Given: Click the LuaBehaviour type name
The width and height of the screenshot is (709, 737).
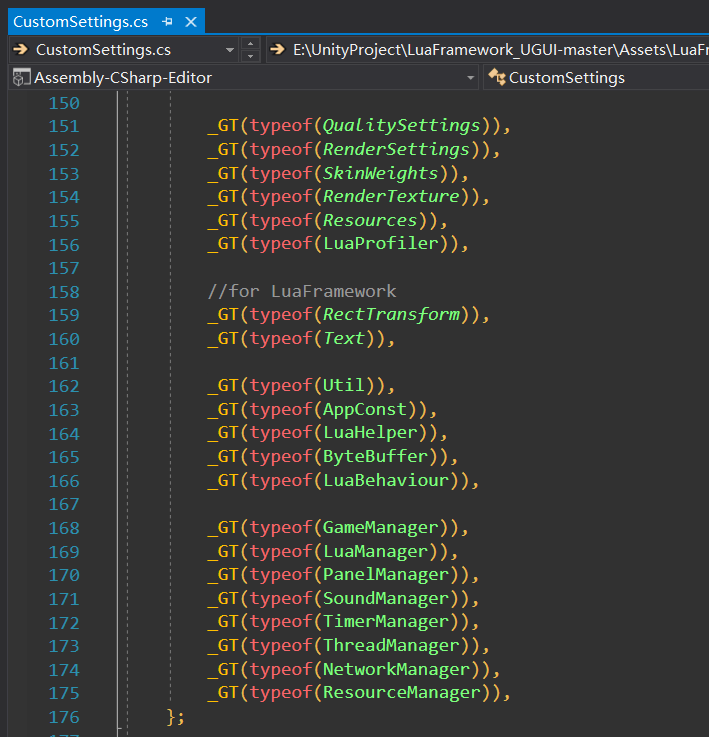Looking at the screenshot, I should coord(386,480).
